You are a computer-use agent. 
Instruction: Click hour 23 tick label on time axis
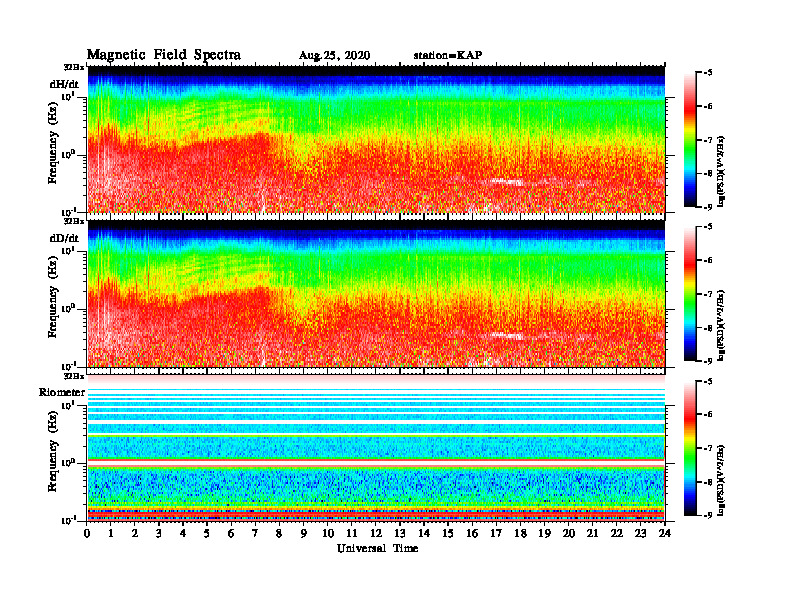click(640, 533)
